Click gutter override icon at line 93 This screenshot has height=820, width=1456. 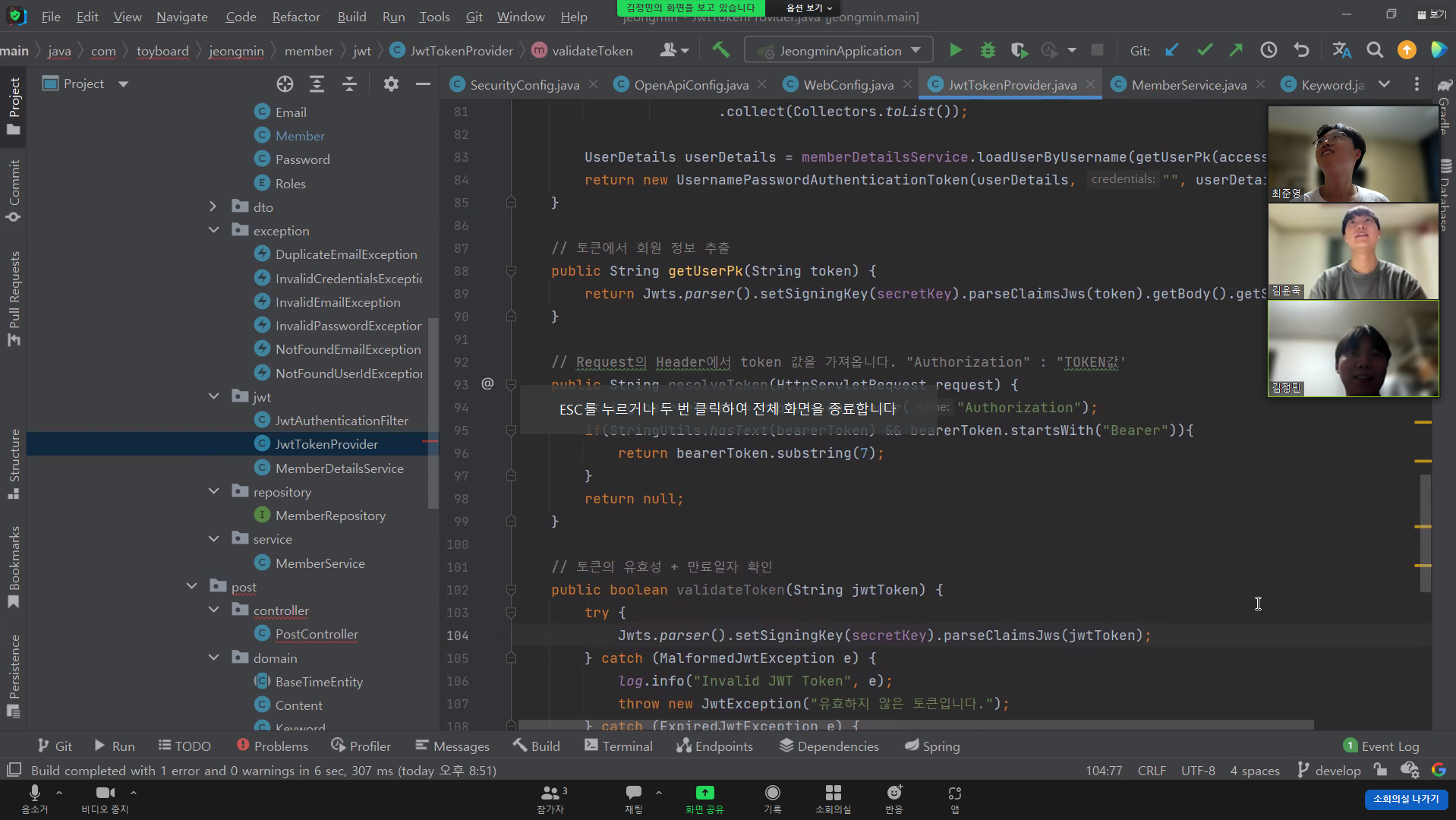click(x=487, y=384)
